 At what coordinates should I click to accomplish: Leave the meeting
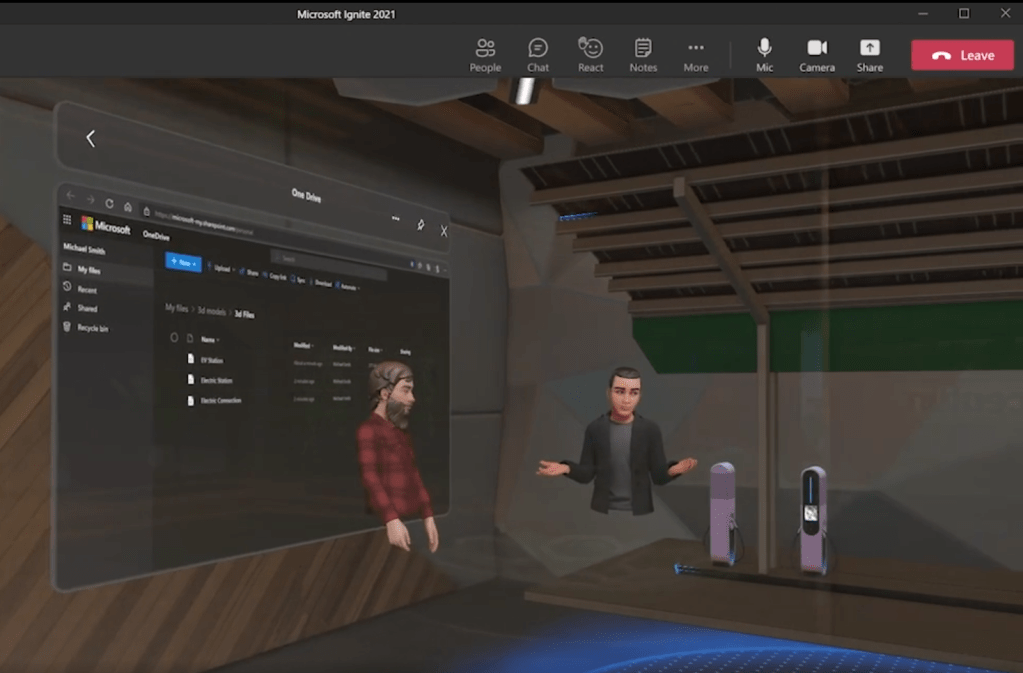(961, 55)
